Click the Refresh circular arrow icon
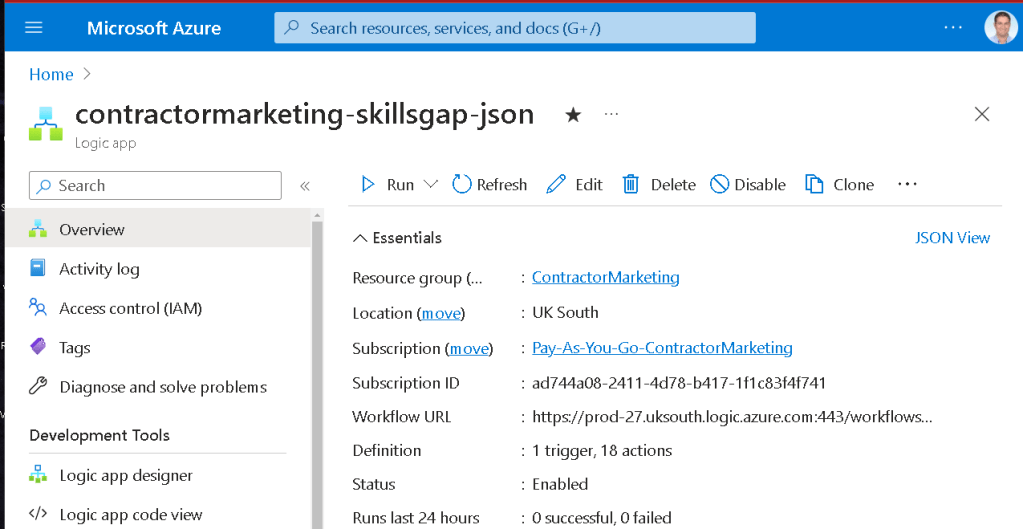This screenshot has height=529, width=1023. pyautogui.click(x=461, y=185)
